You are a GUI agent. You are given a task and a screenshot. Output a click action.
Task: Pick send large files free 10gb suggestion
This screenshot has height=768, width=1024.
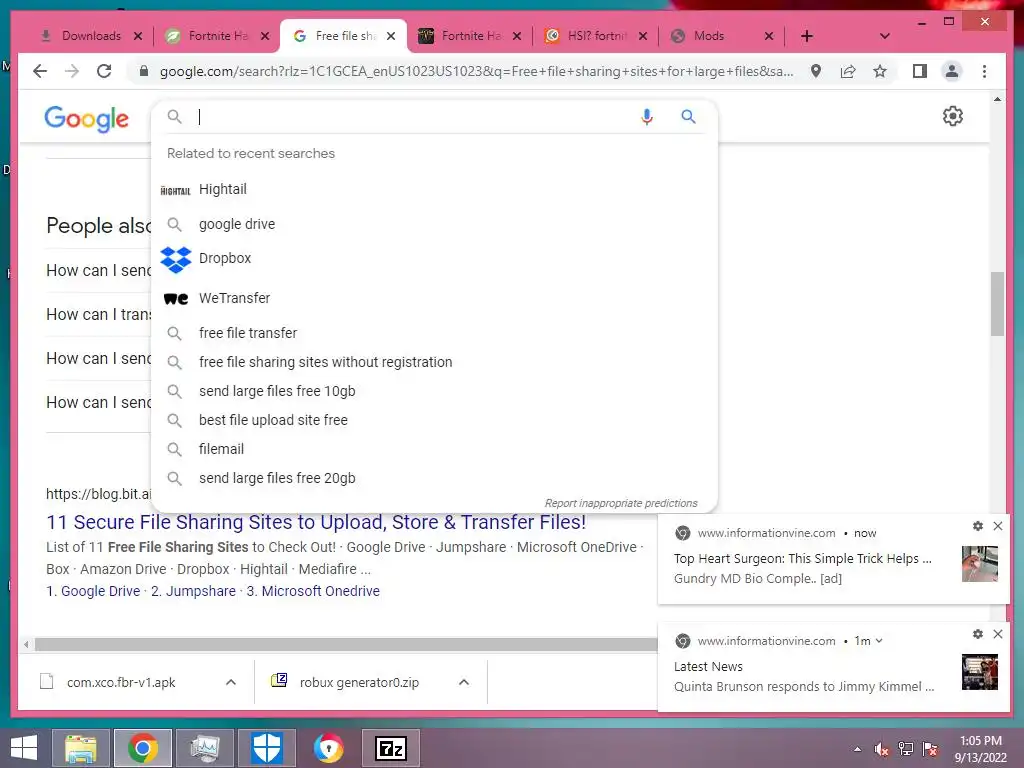pos(434,391)
